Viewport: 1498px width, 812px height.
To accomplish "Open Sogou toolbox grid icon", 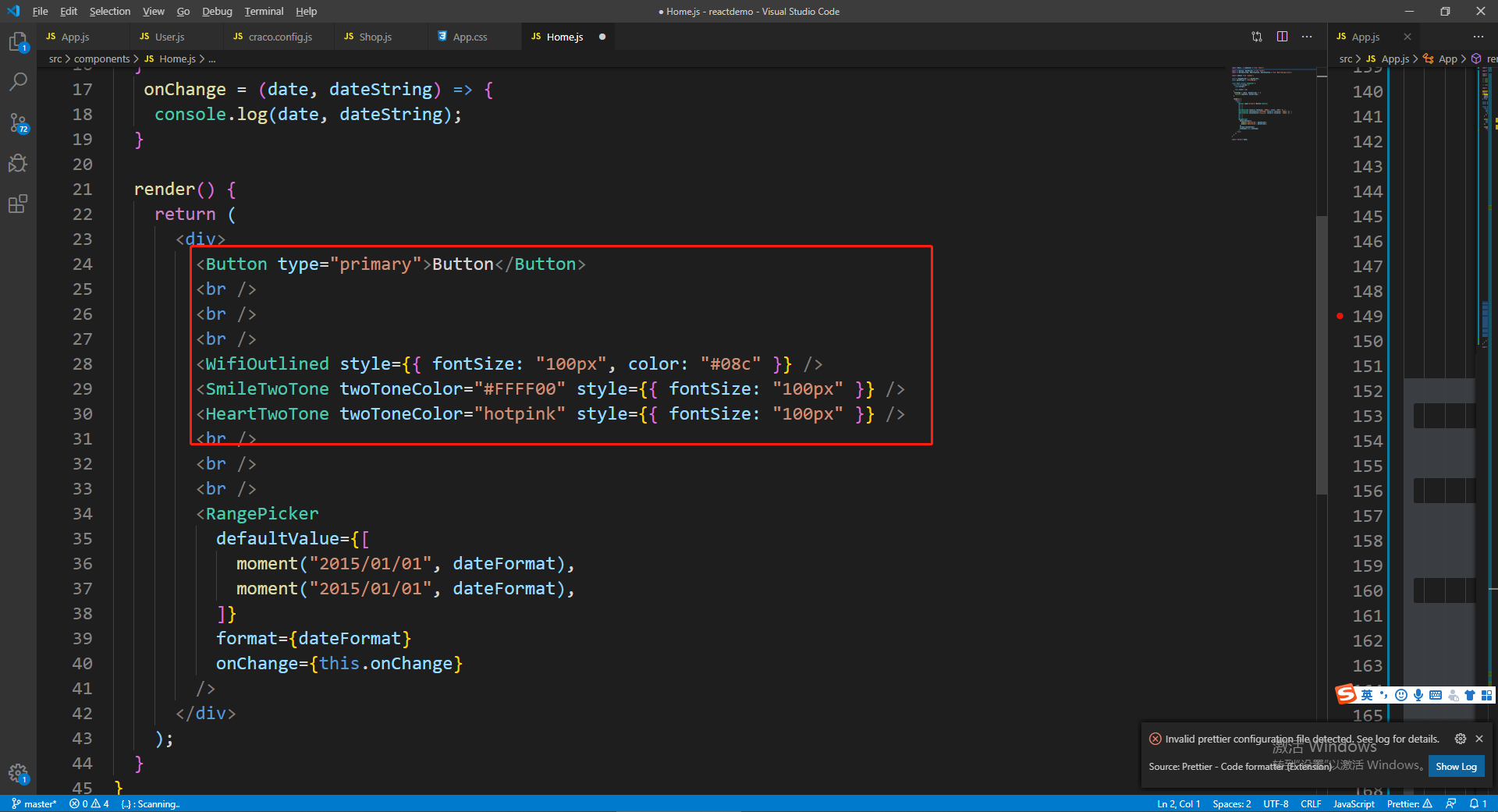I will tap(1487, 695).
